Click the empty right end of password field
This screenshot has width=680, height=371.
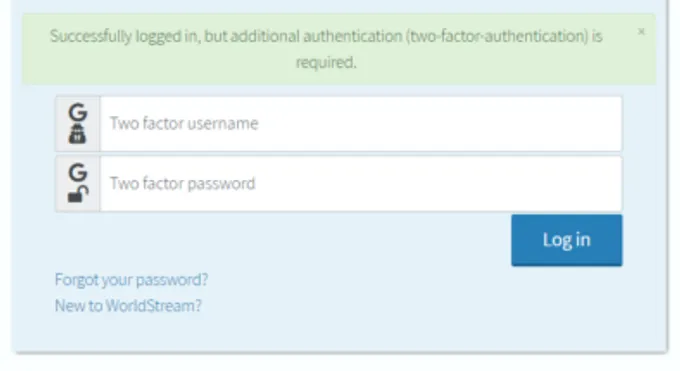click(x=564, y=184)
